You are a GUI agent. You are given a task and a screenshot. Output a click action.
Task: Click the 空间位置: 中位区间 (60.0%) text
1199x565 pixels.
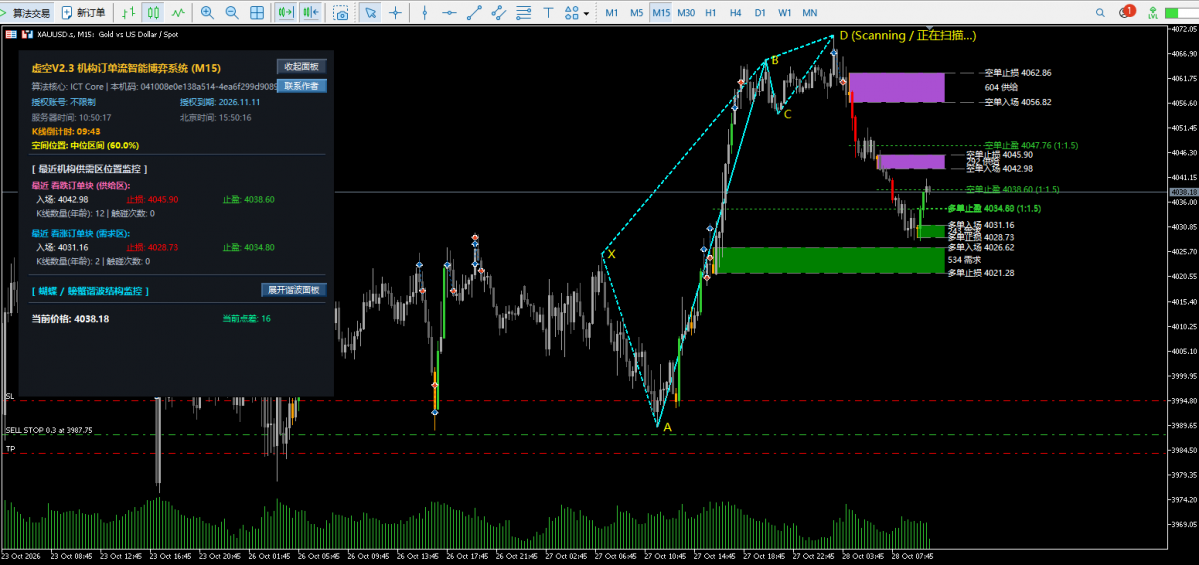85,144
